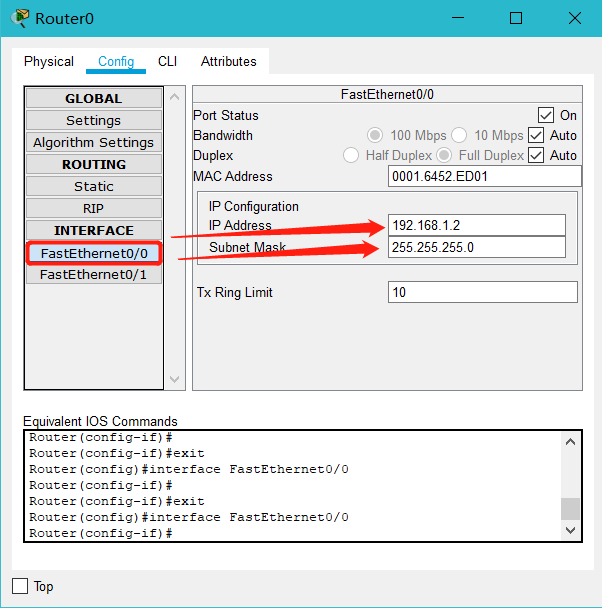Open Algorithm Settings
The height and width of the screenshot is (608, 602).
94,142
